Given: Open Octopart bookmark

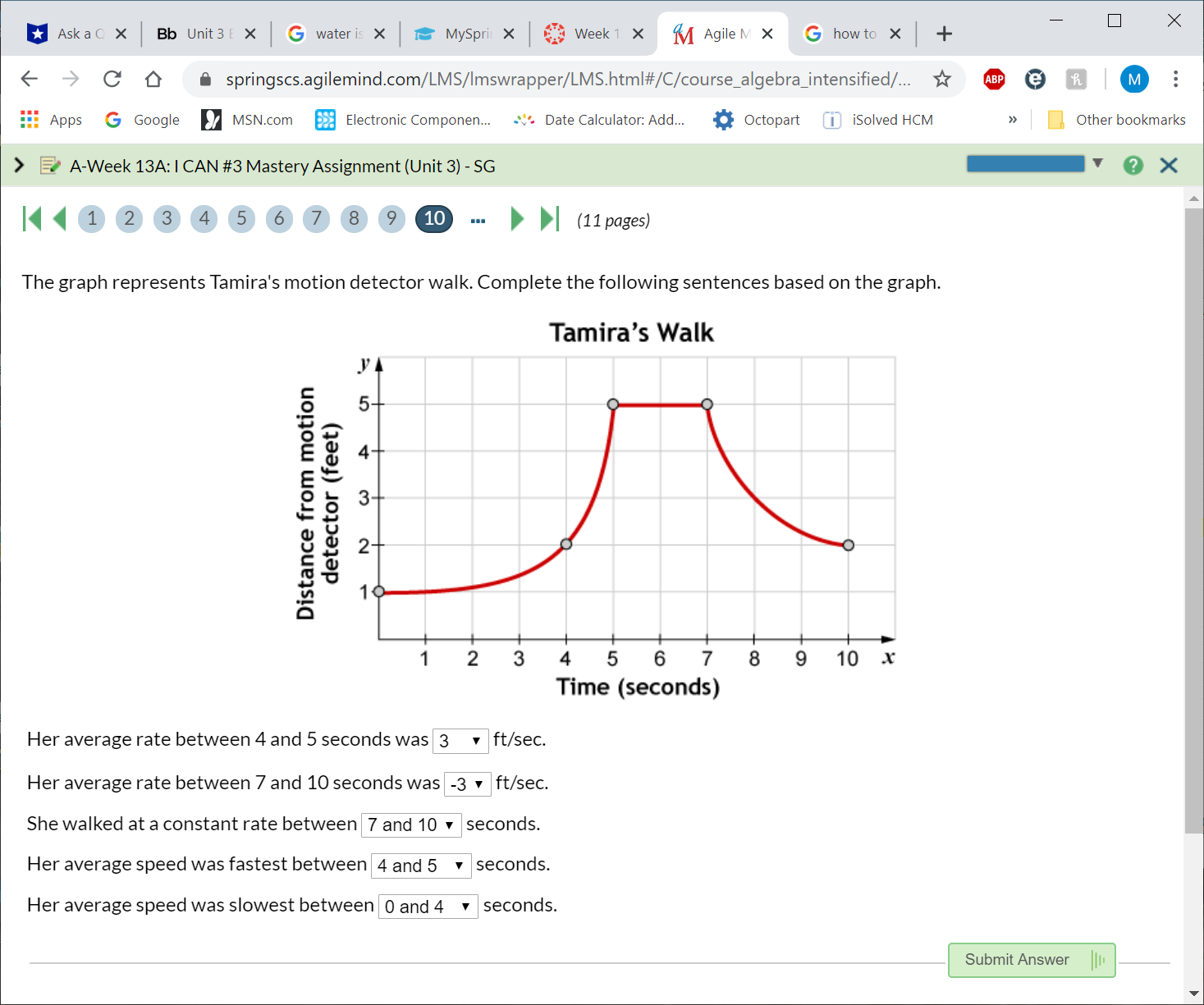Looking at the screenshot, I should (756, 120).
